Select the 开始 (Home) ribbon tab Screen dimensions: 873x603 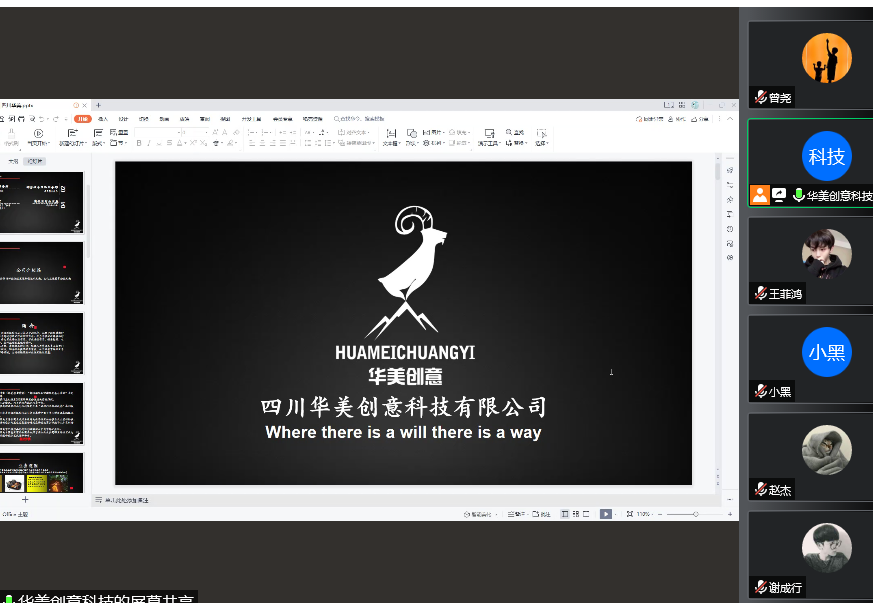pyautogui.click(x=82, y=119)
